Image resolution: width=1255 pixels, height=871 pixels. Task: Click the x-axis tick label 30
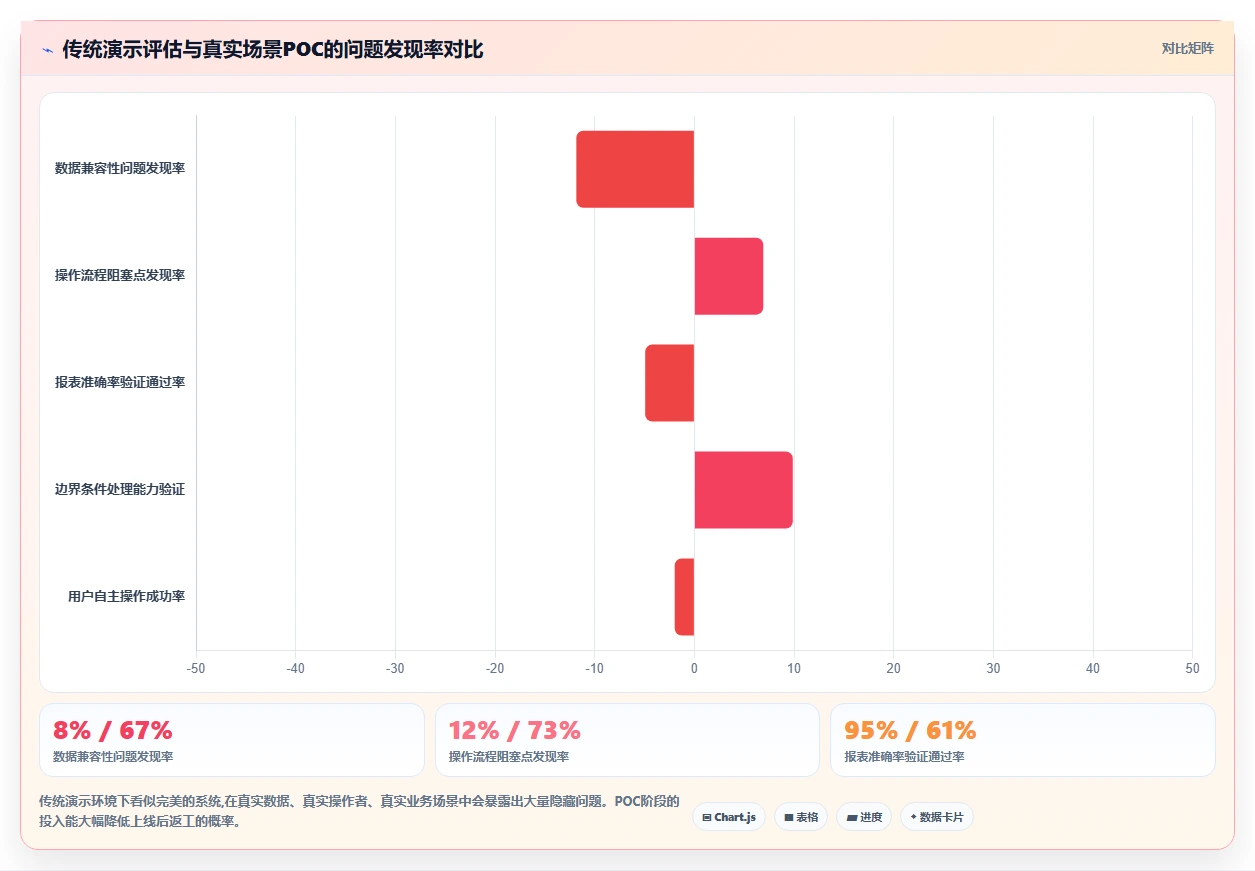pyautogui.click(x=993, y=668)
